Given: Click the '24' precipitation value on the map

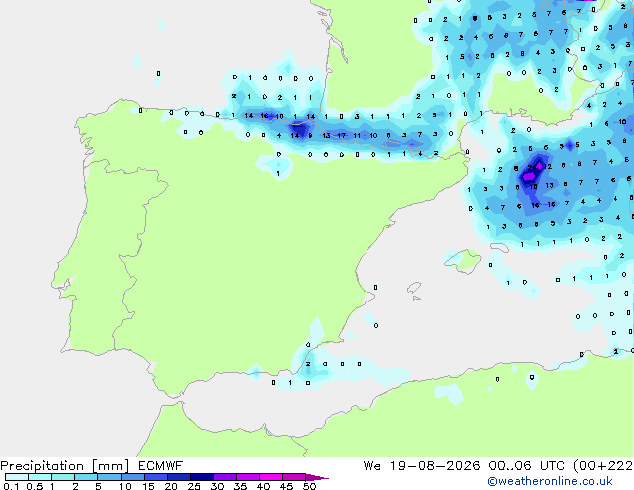Looking at the screenshot, I should point(531,167).
